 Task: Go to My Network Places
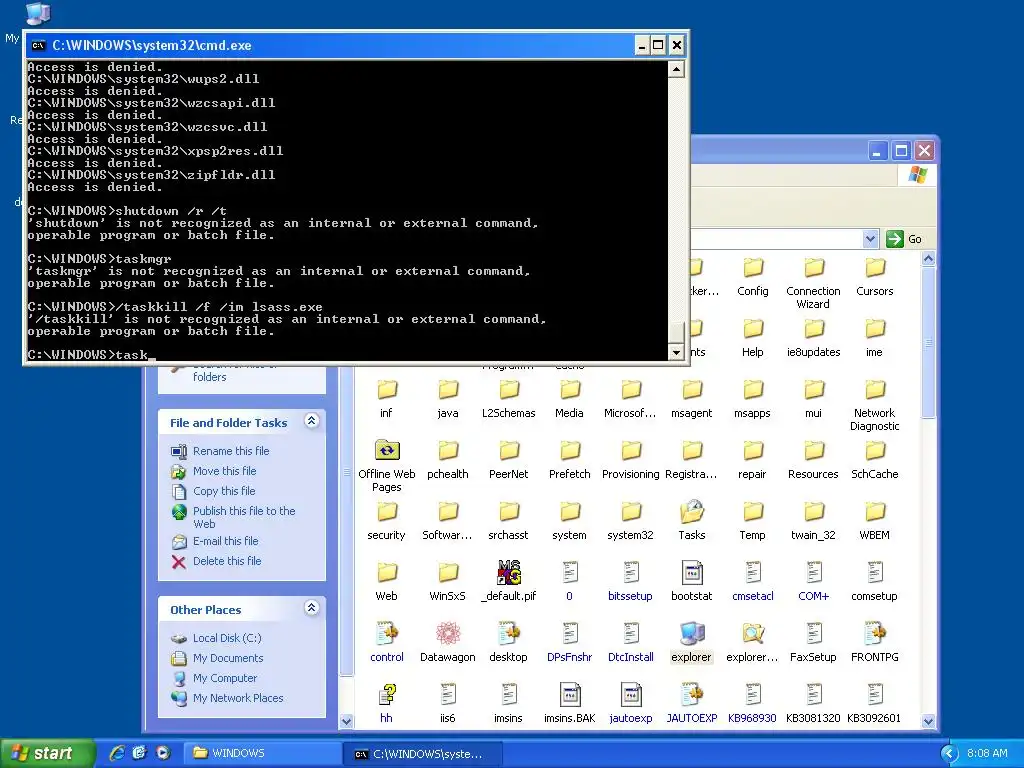(x=238, y=698)
